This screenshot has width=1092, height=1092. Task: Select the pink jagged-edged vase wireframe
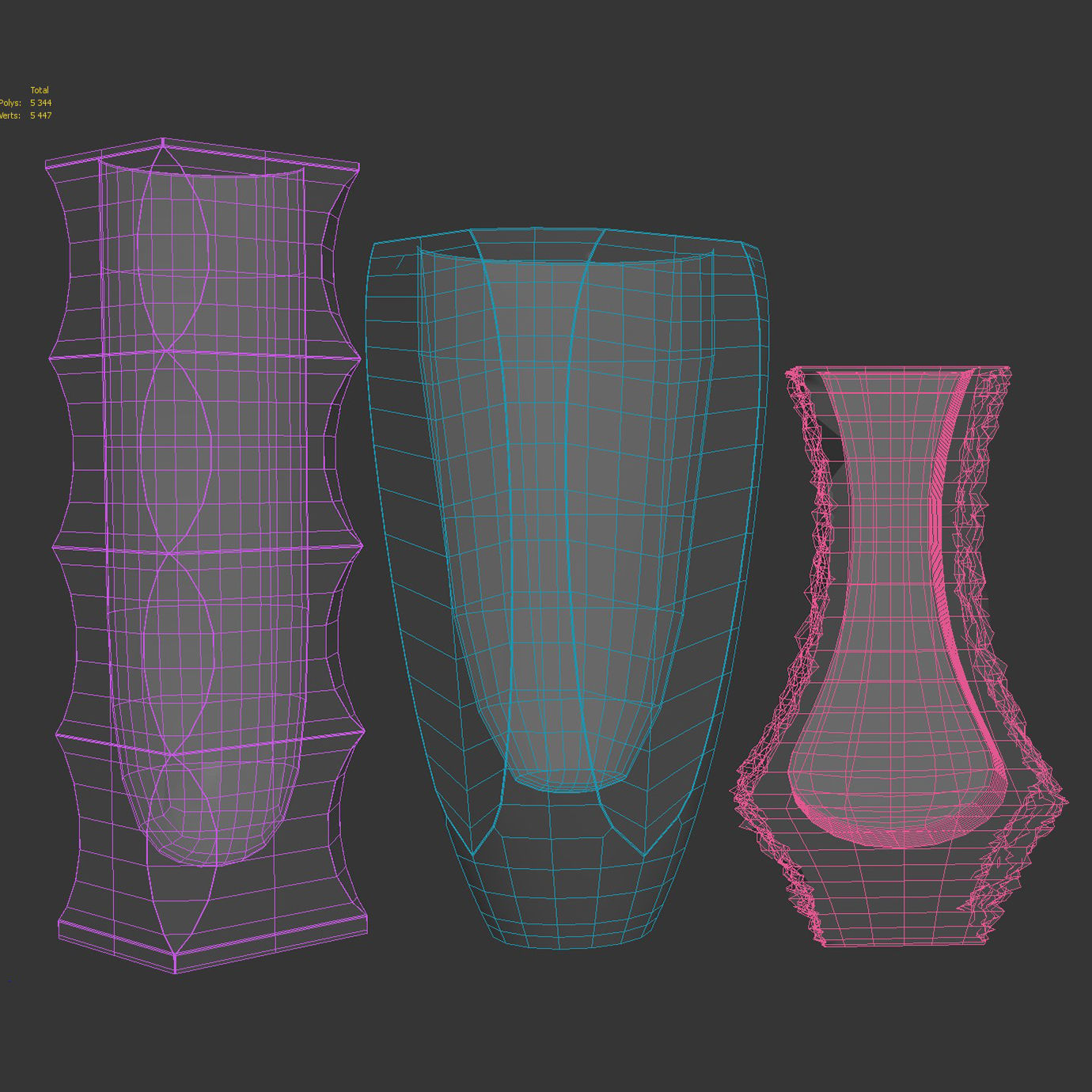click(x=901, y=656)
